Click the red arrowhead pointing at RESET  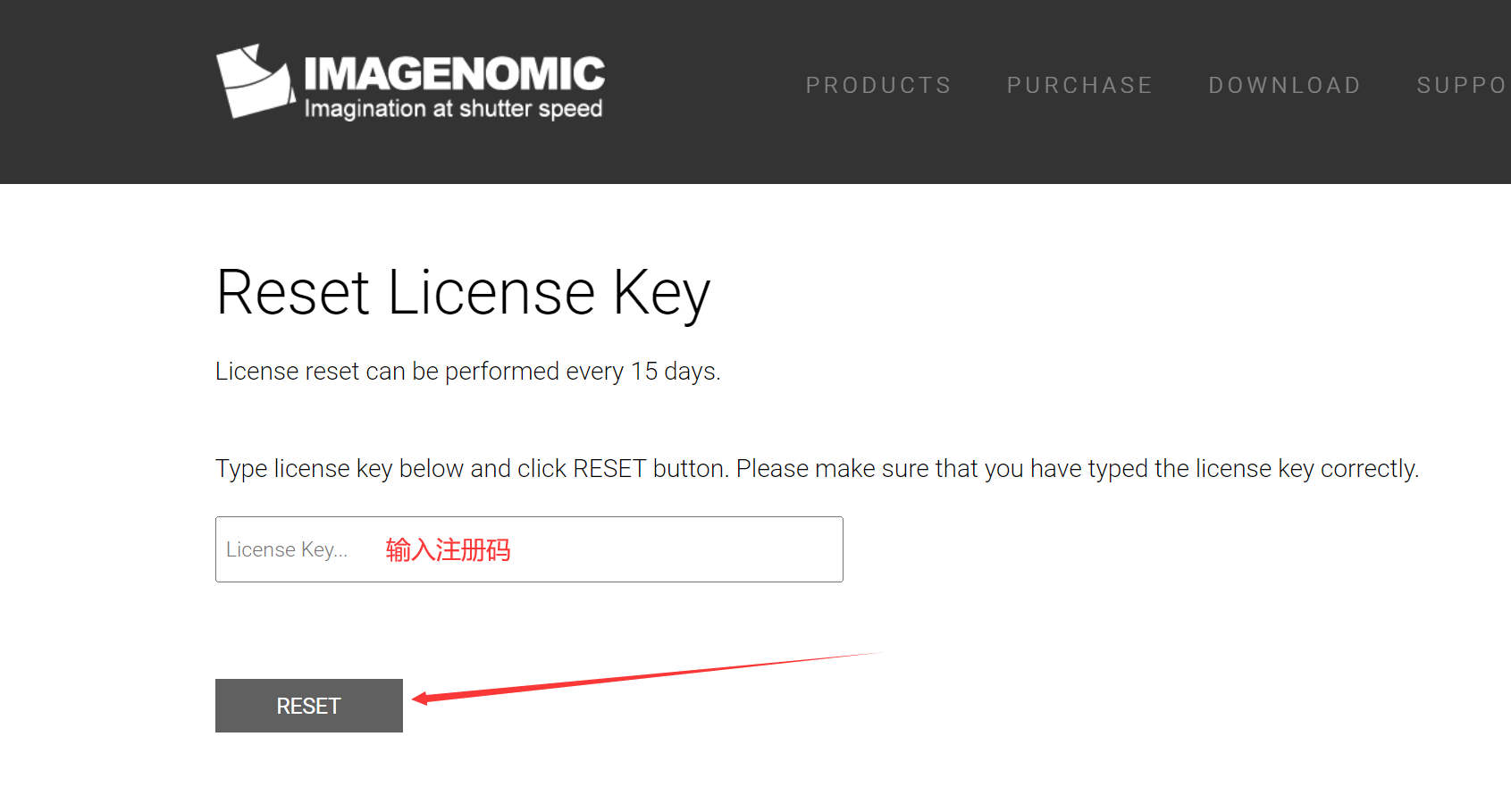point(421,699)
